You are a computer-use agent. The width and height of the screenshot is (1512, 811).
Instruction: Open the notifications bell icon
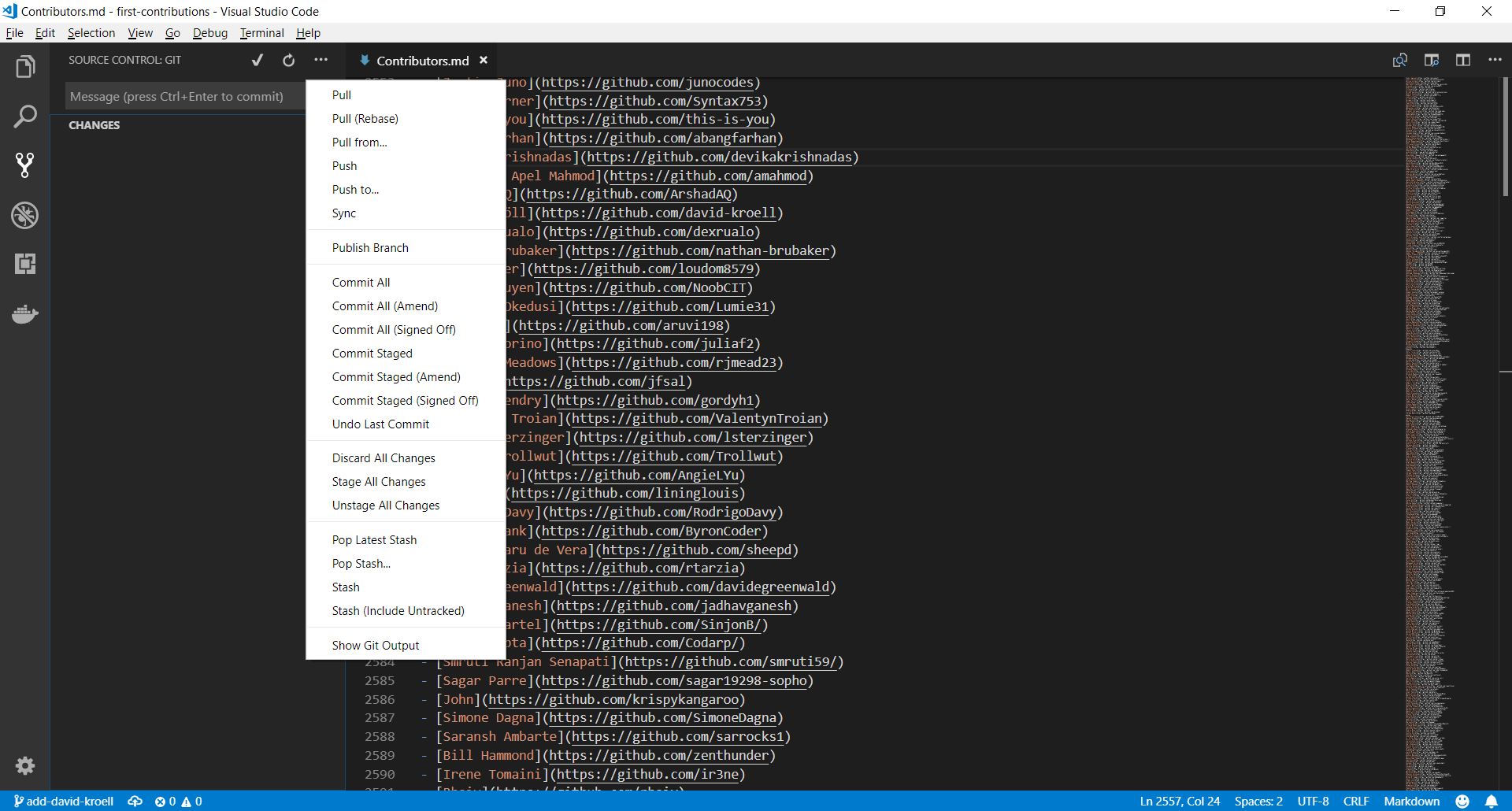click(x=1492, y=801)
